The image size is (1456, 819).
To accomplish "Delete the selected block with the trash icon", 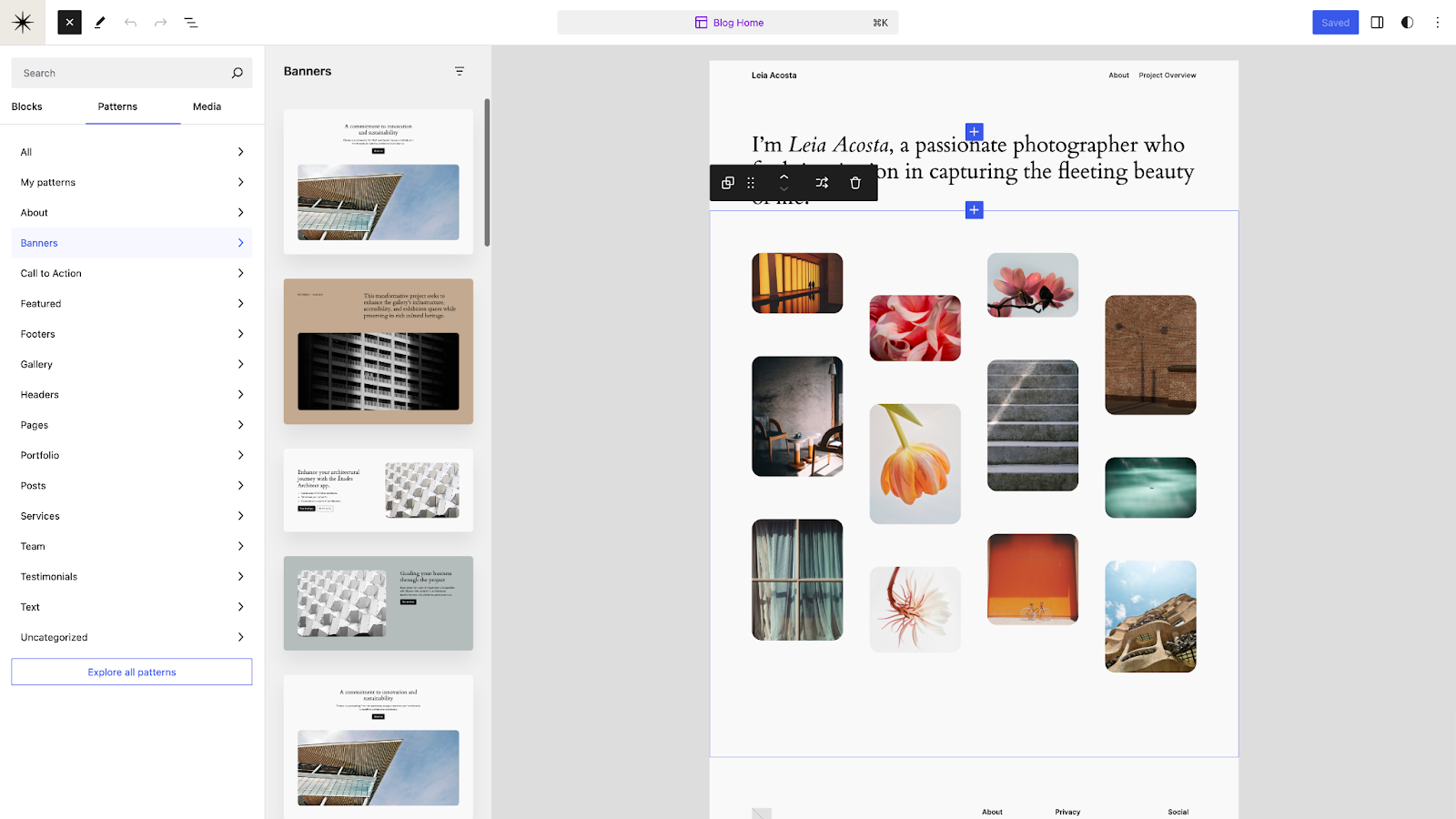I will click(854, 182).
